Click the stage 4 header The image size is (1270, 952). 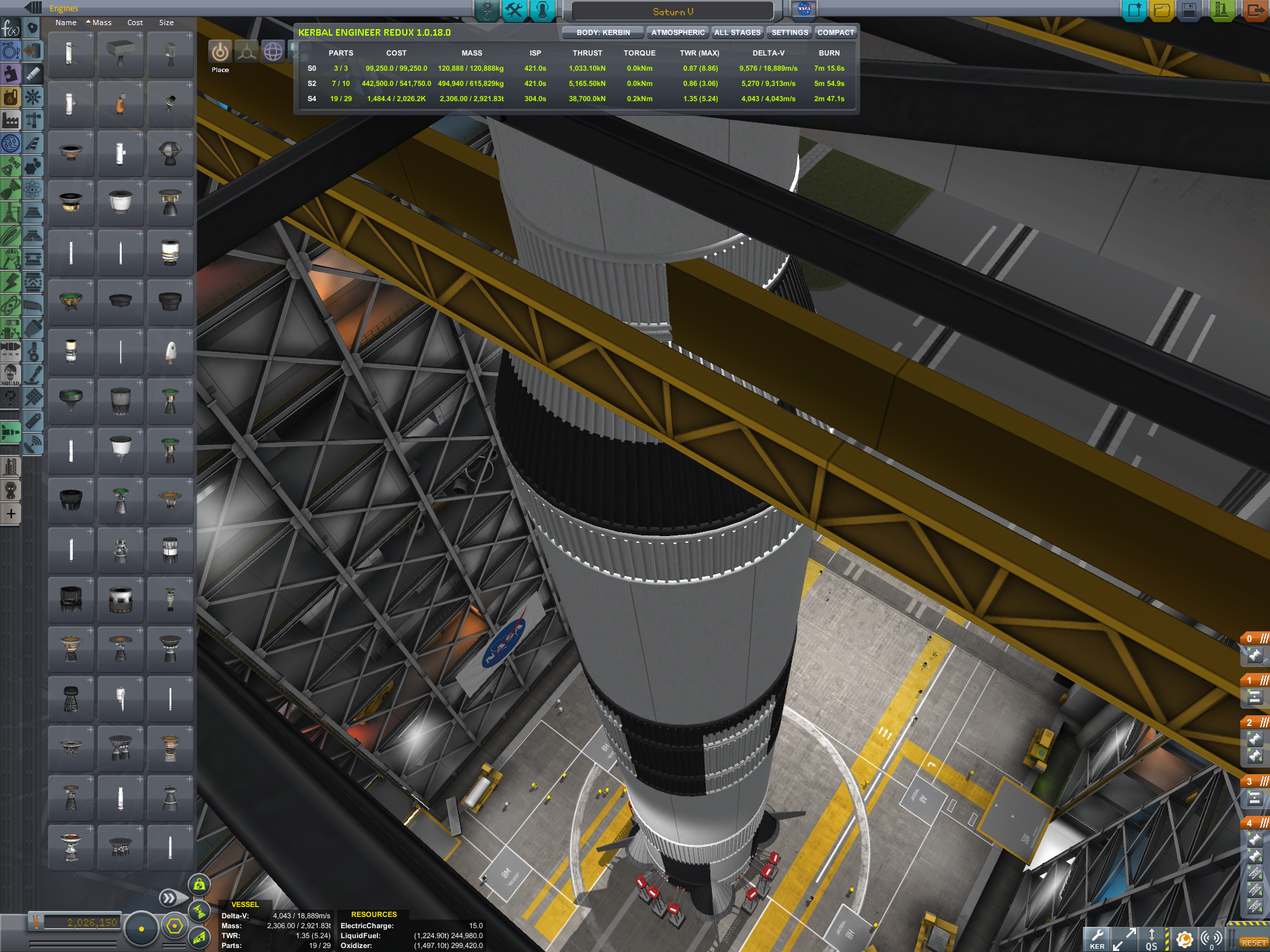(x=1255, y=823)
